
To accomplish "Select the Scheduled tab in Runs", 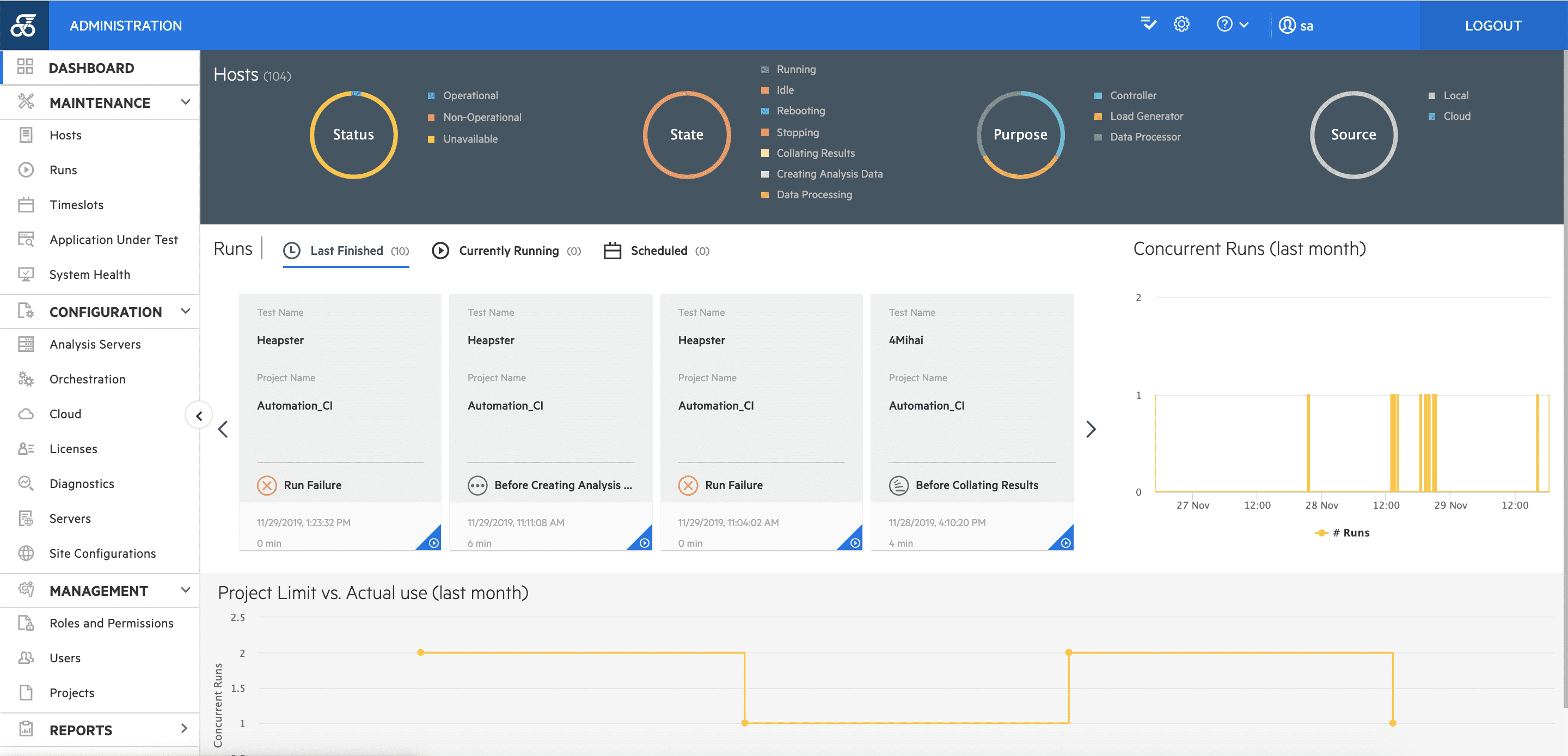I will click(x=658, y=251).
